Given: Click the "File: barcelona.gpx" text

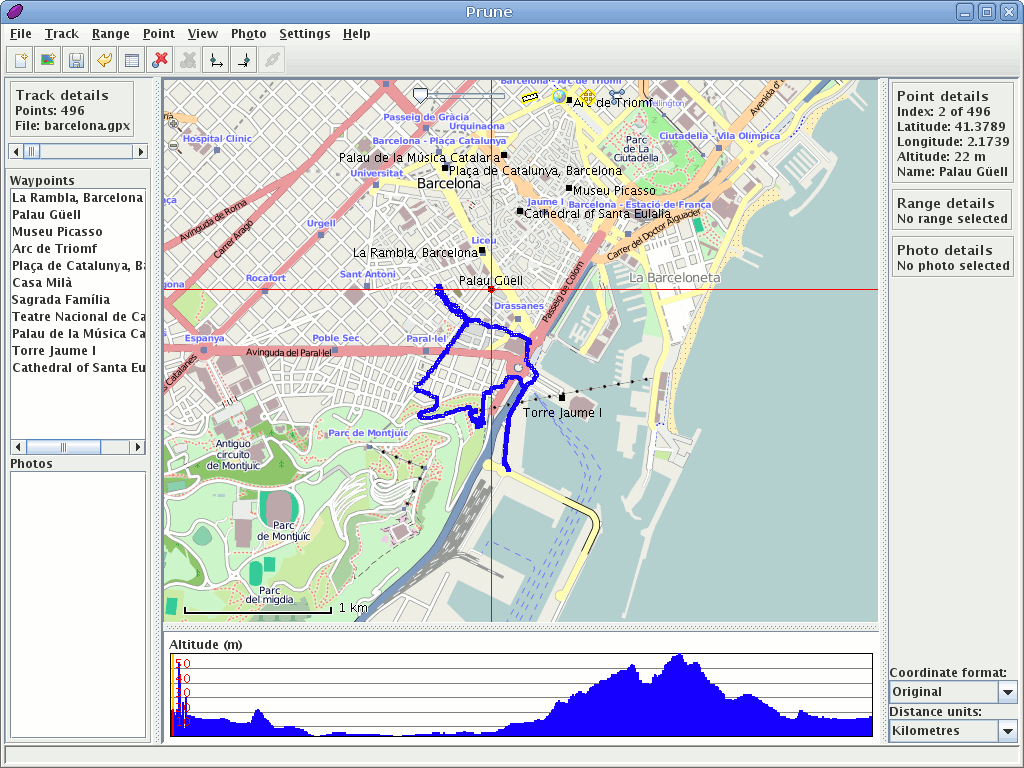Looking at the screenshot, I should pos(72,126).
